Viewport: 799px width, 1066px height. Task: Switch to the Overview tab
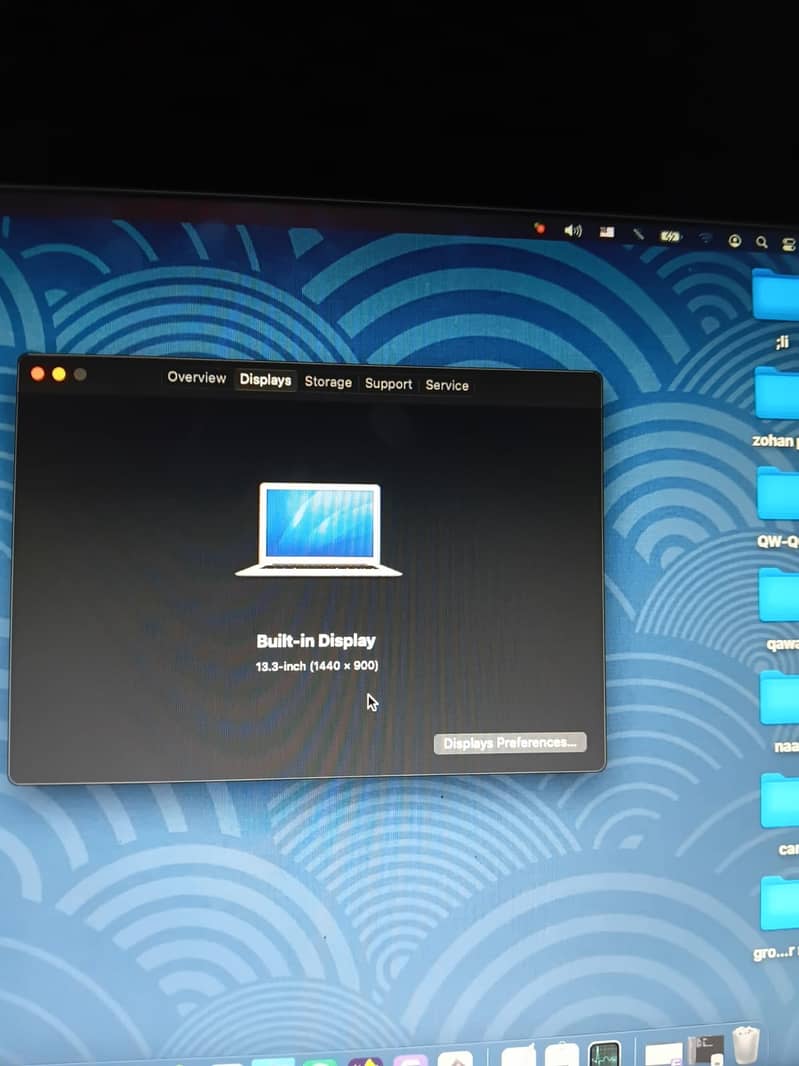[x=197, y=377]
